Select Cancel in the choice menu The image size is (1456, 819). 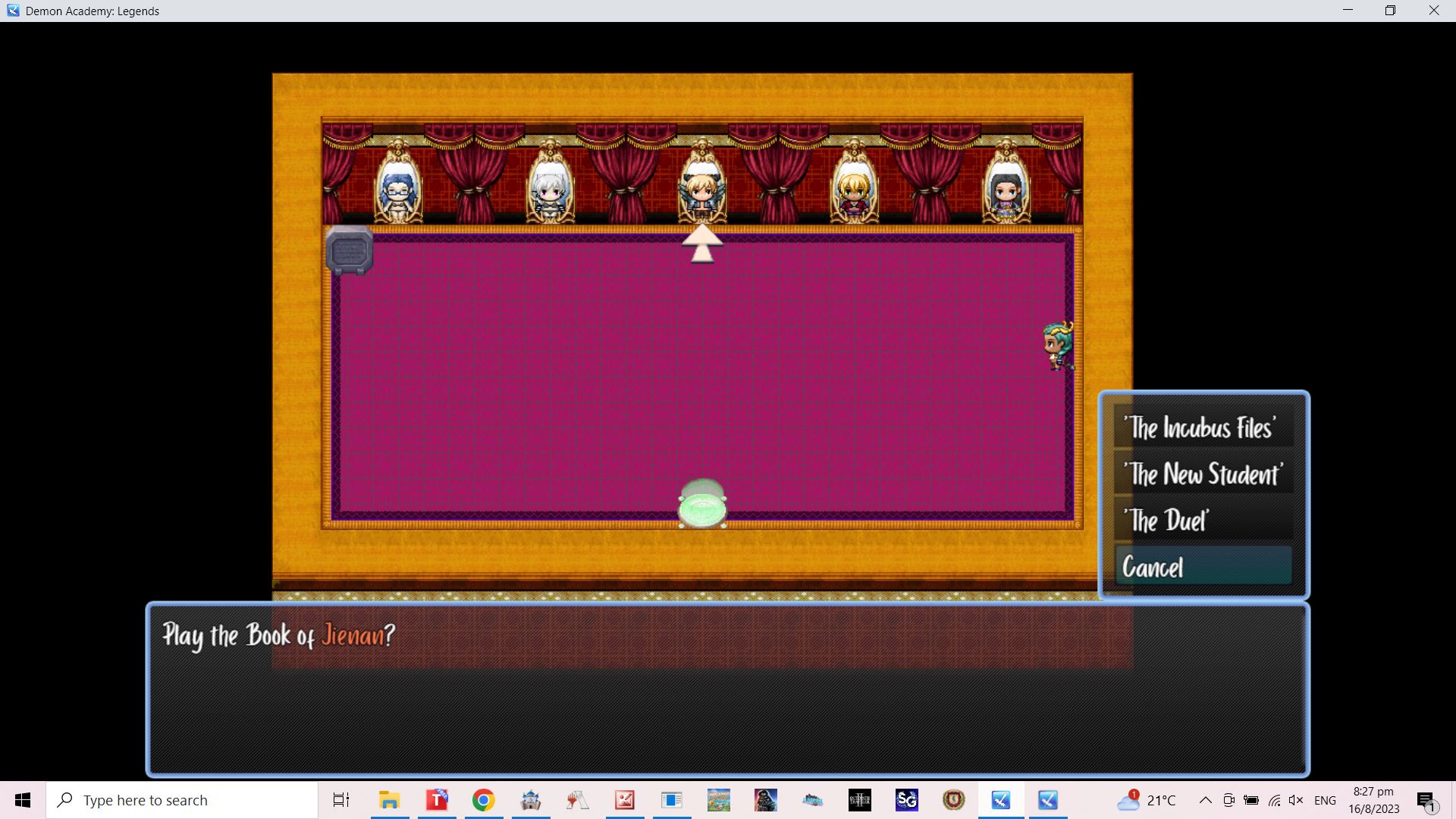1203,567
